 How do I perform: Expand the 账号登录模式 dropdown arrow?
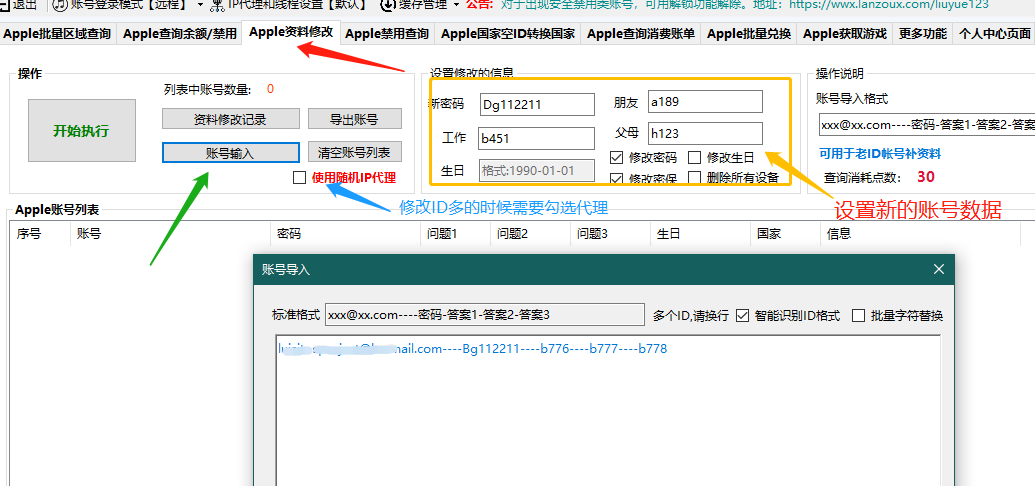201,5
